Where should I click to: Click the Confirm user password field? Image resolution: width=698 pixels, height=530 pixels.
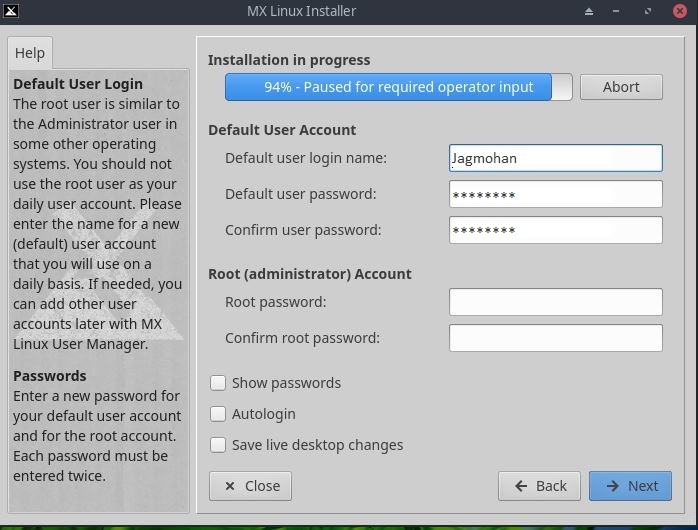[x=556, y=230]
